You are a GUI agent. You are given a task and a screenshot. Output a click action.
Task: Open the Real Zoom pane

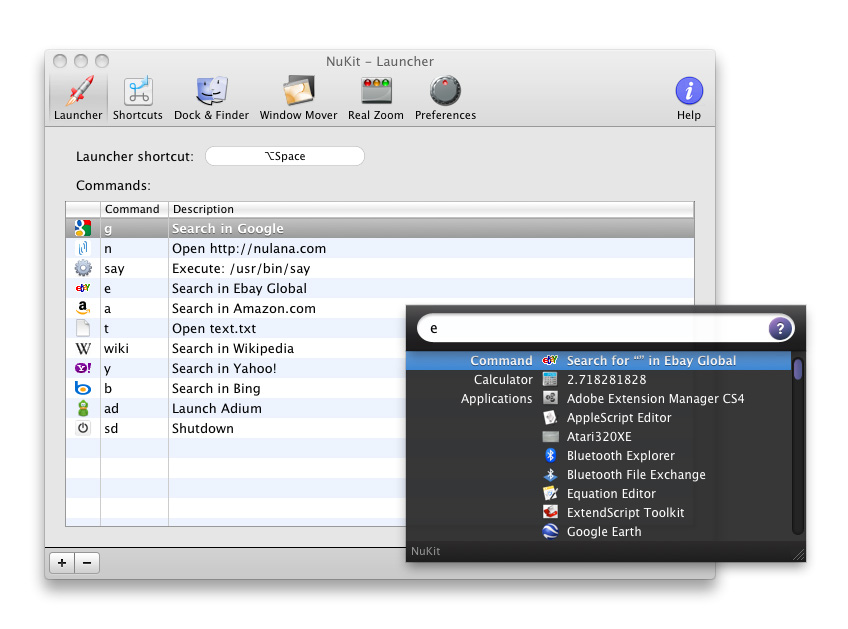click(376, 98)
